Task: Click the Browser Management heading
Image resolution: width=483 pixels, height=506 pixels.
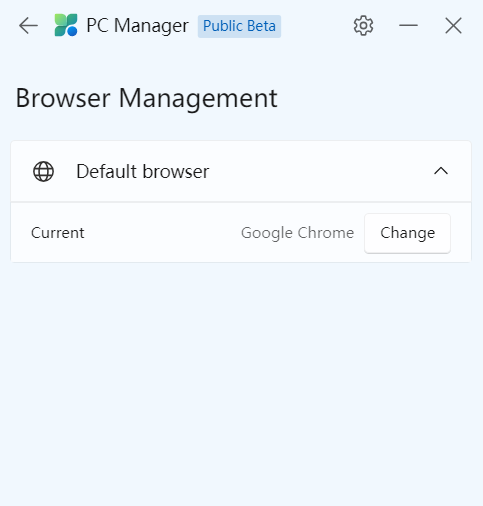Action: click(x=147, y=98)
